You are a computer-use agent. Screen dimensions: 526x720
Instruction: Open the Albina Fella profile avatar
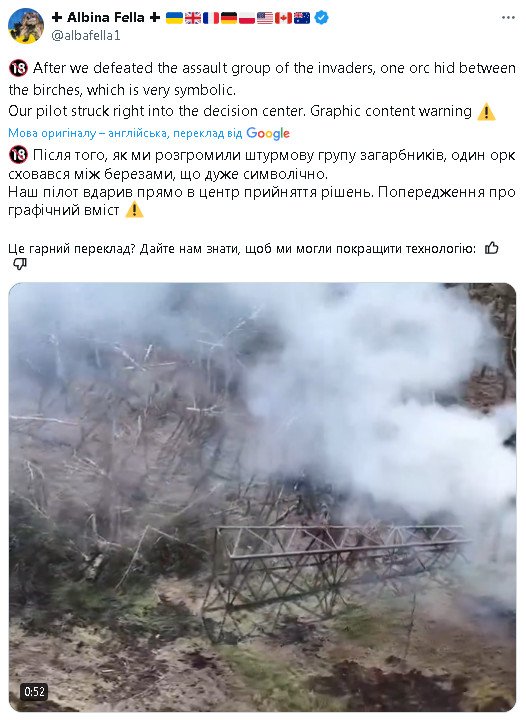(x=25, y=26)
